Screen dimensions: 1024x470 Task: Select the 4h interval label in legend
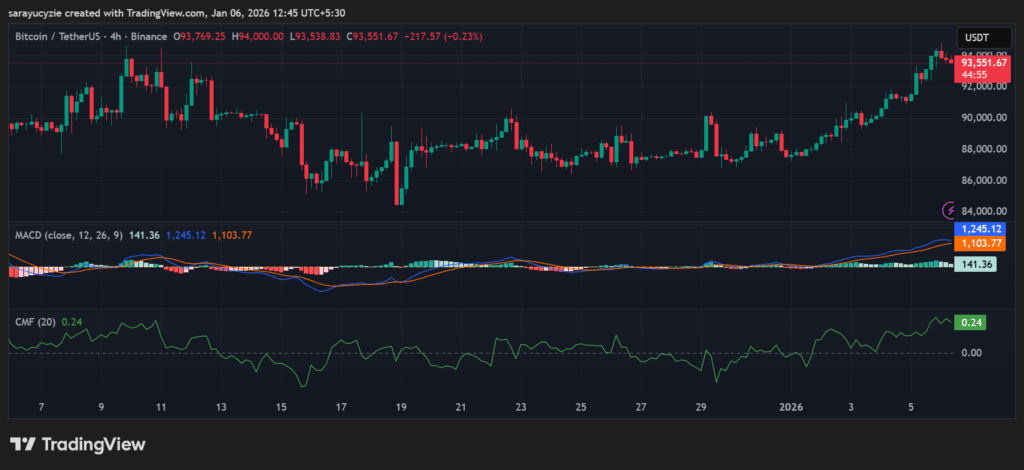click(118, 37)
